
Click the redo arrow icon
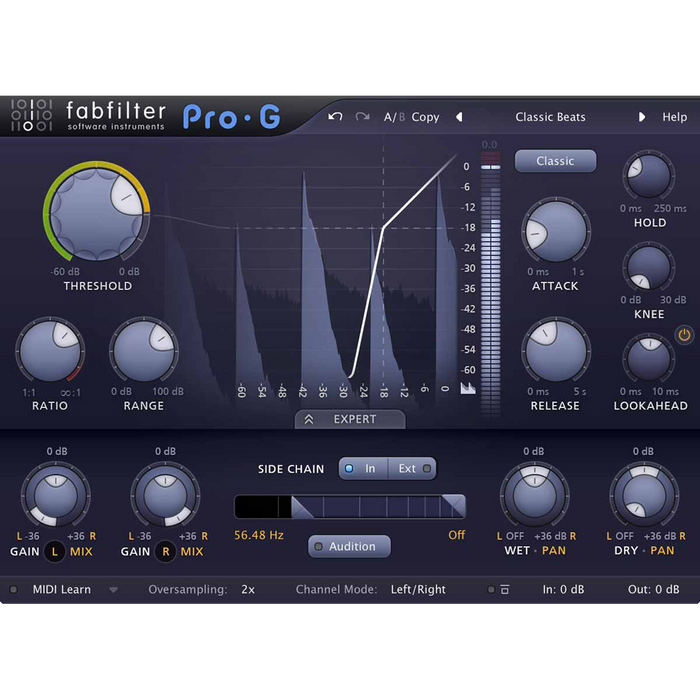(362, 117)
